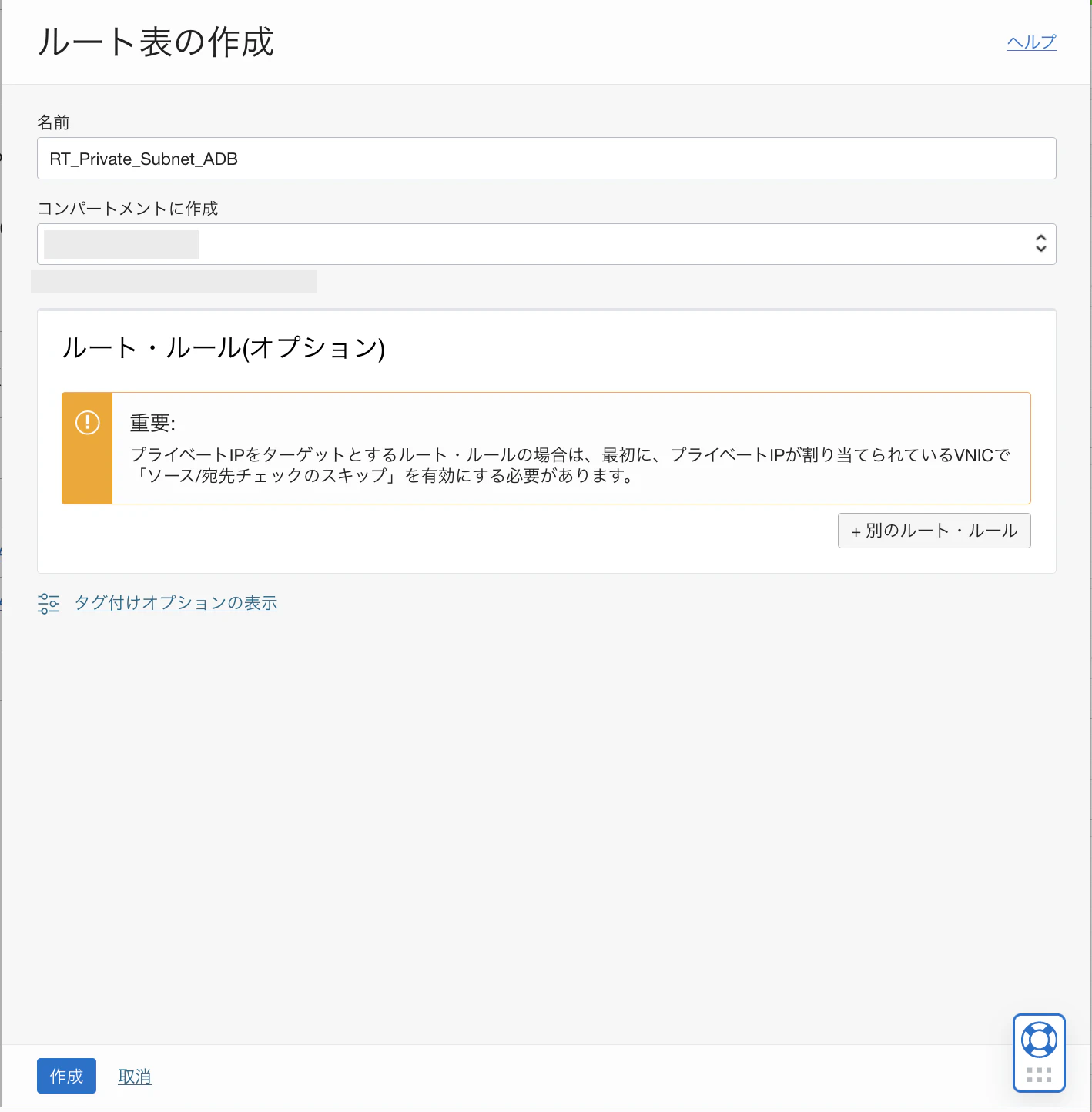
Task: Click the 作成 create button
Action: (x=66, y=1076)
